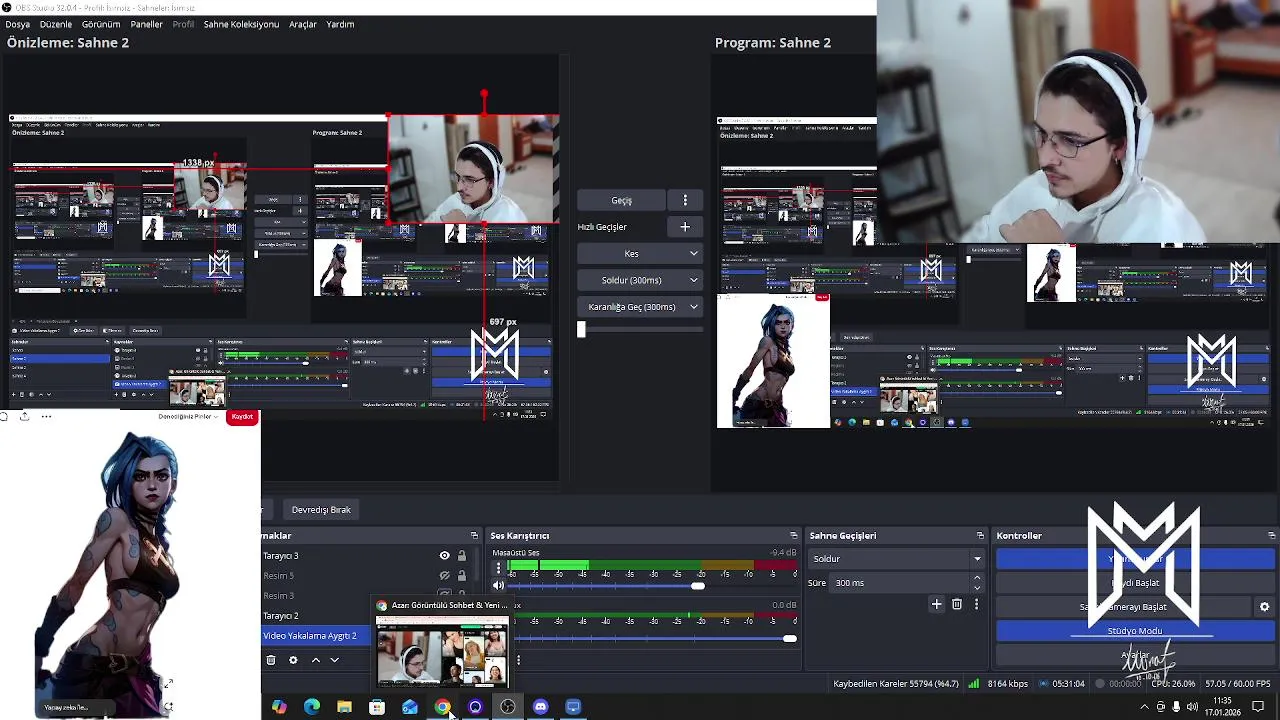Open the Görünüm menu
Image resolution: width=1280 pixels, height=720 pixels.
tap(101, 24)
